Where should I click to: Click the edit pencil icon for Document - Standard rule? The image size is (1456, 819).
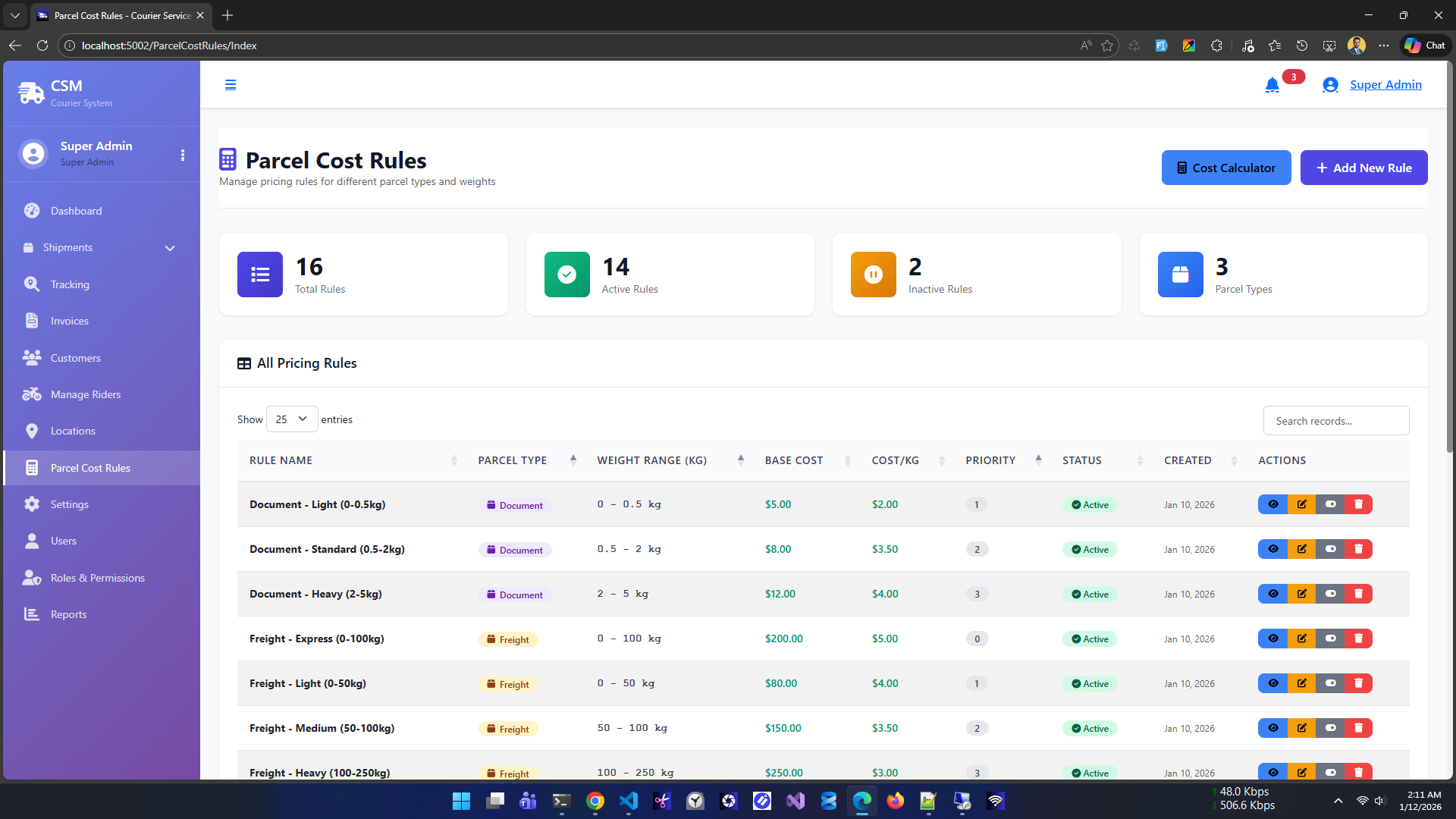1301,549
